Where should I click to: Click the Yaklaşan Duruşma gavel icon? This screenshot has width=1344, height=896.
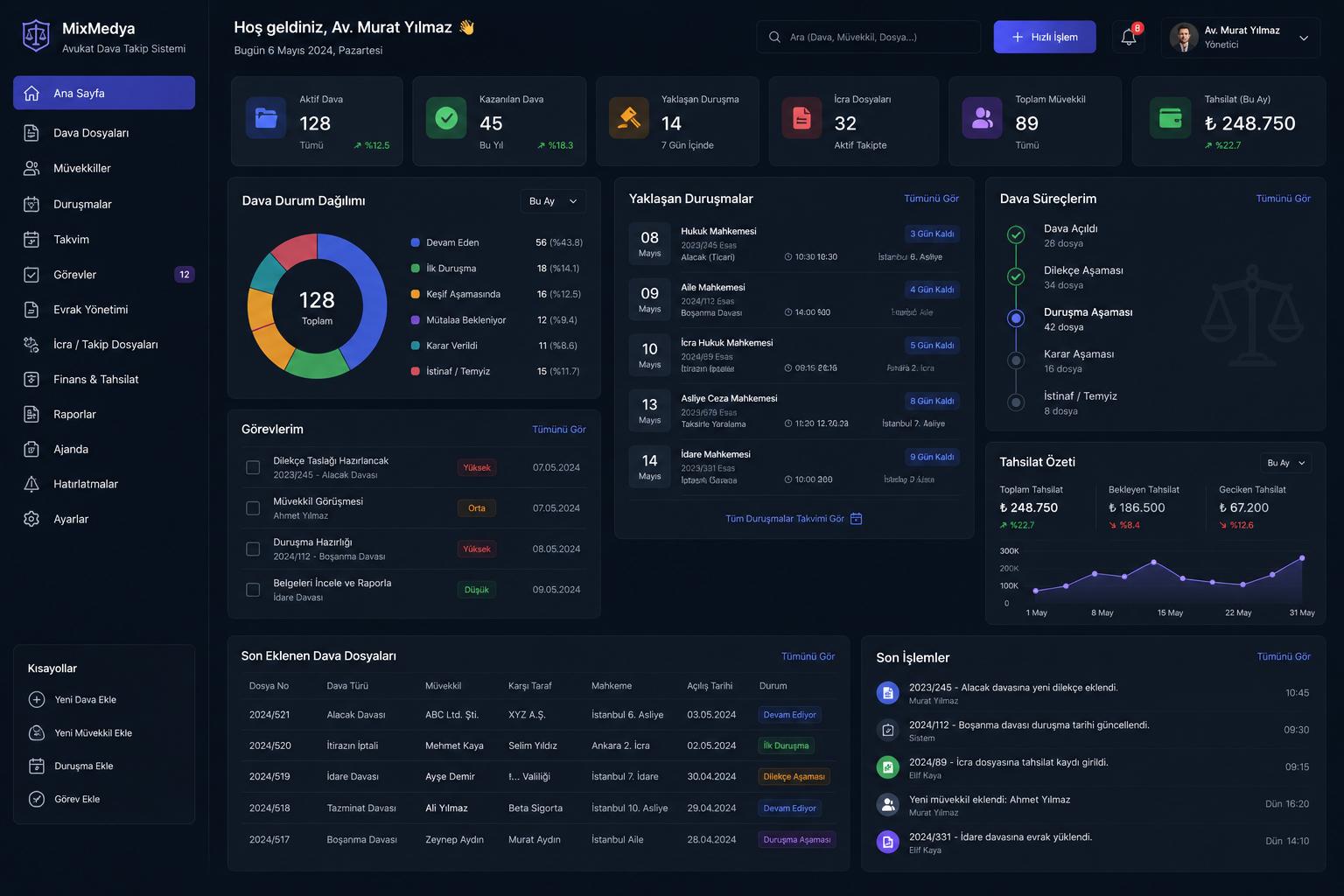pos(629,118)
